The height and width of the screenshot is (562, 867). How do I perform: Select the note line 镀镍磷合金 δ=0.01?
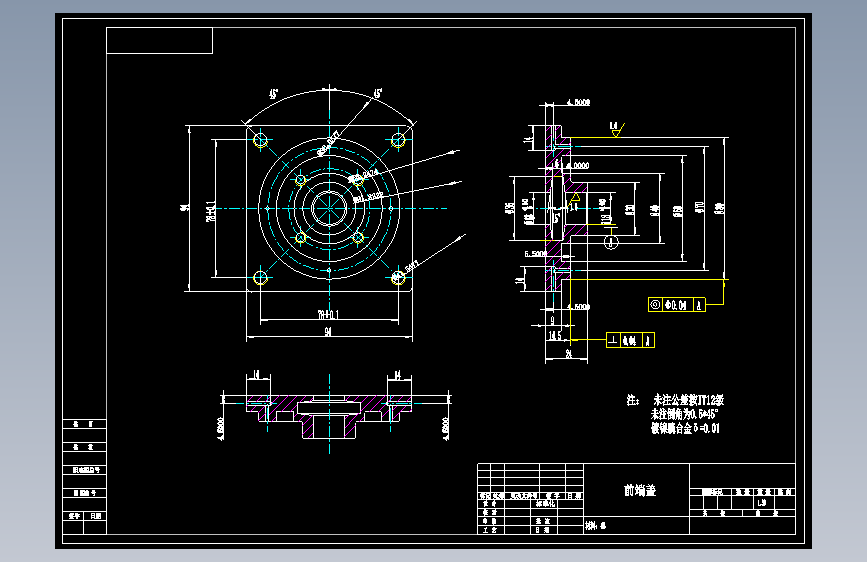(x=685, y=428)
